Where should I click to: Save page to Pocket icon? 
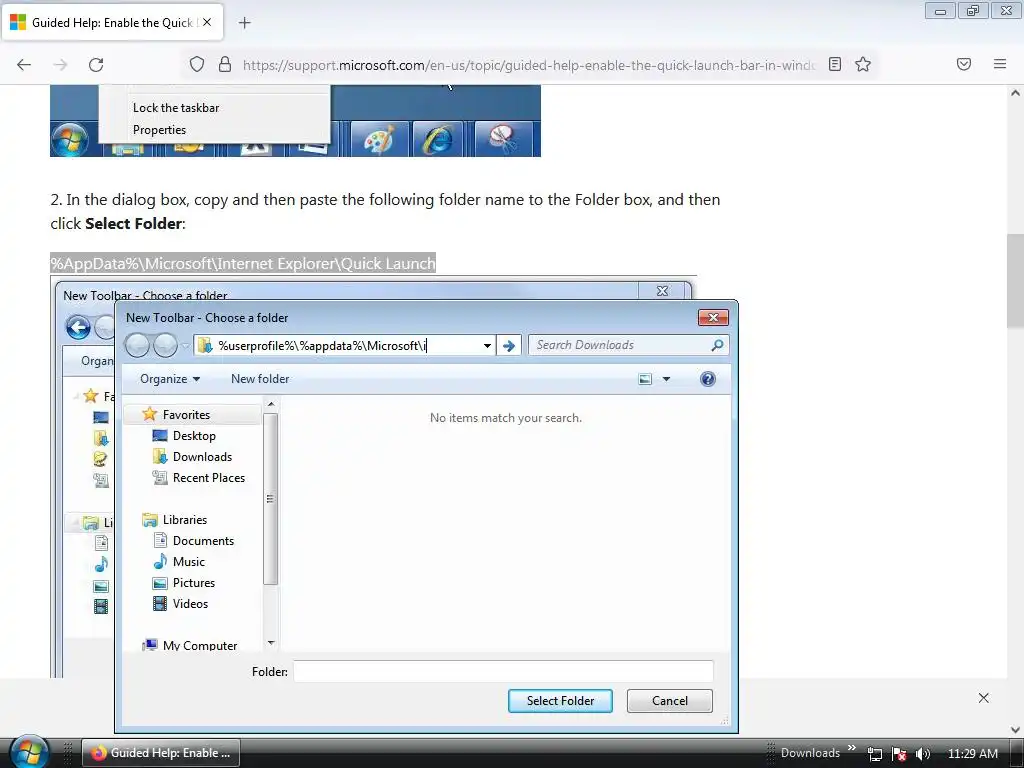coord(964,64)
